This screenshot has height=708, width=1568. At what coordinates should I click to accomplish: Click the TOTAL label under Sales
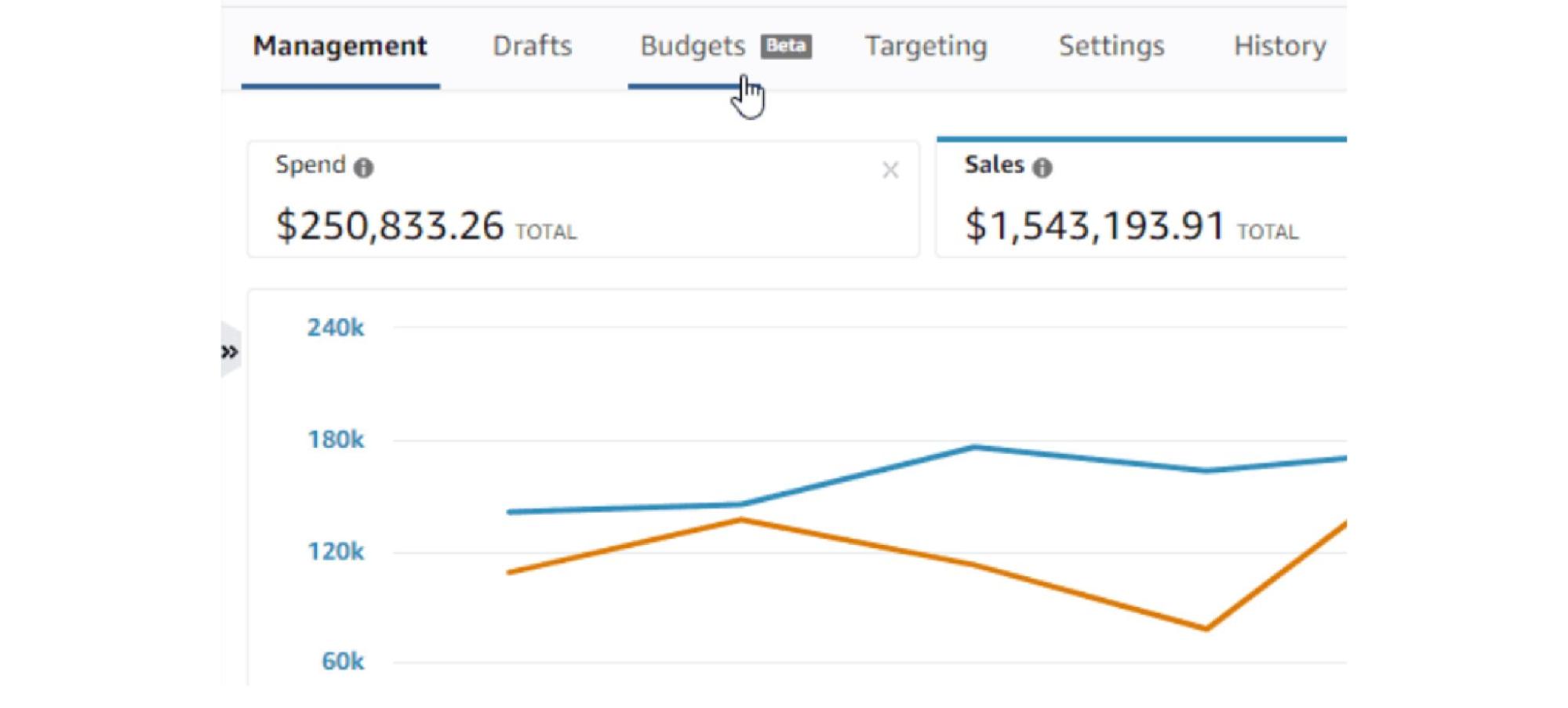click(1268, 232)
